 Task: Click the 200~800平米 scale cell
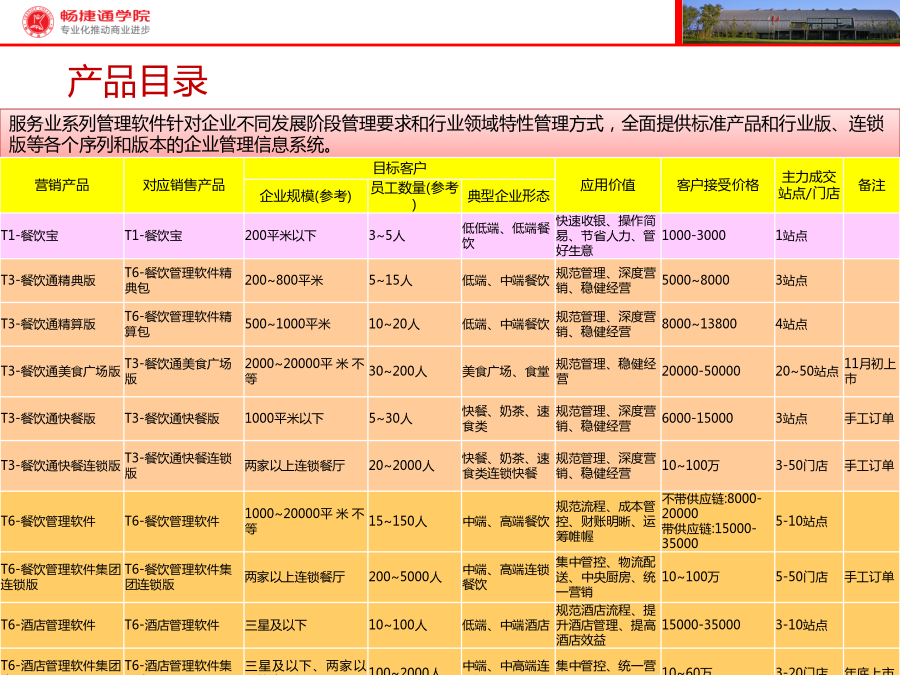pyautogui.click(x=305, y=281)
